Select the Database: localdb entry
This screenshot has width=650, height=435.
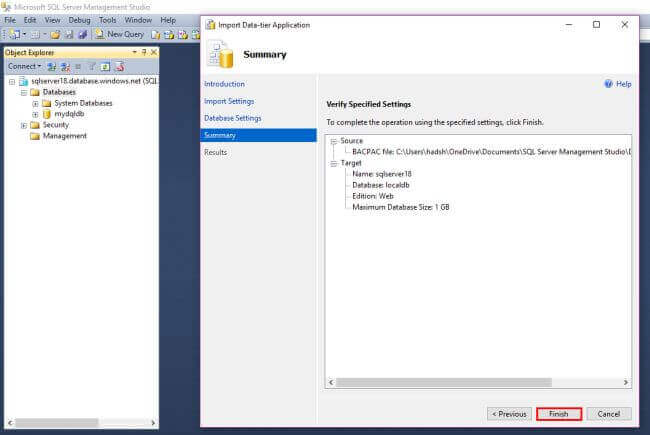[381, 185]
